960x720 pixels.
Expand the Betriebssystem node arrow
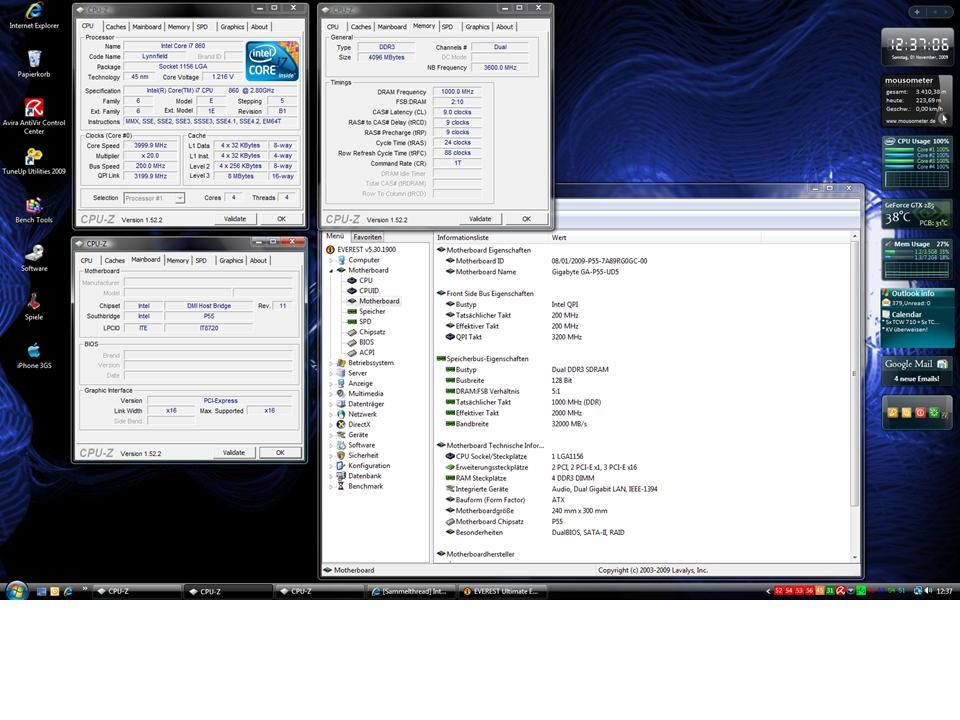click(331, 363)
